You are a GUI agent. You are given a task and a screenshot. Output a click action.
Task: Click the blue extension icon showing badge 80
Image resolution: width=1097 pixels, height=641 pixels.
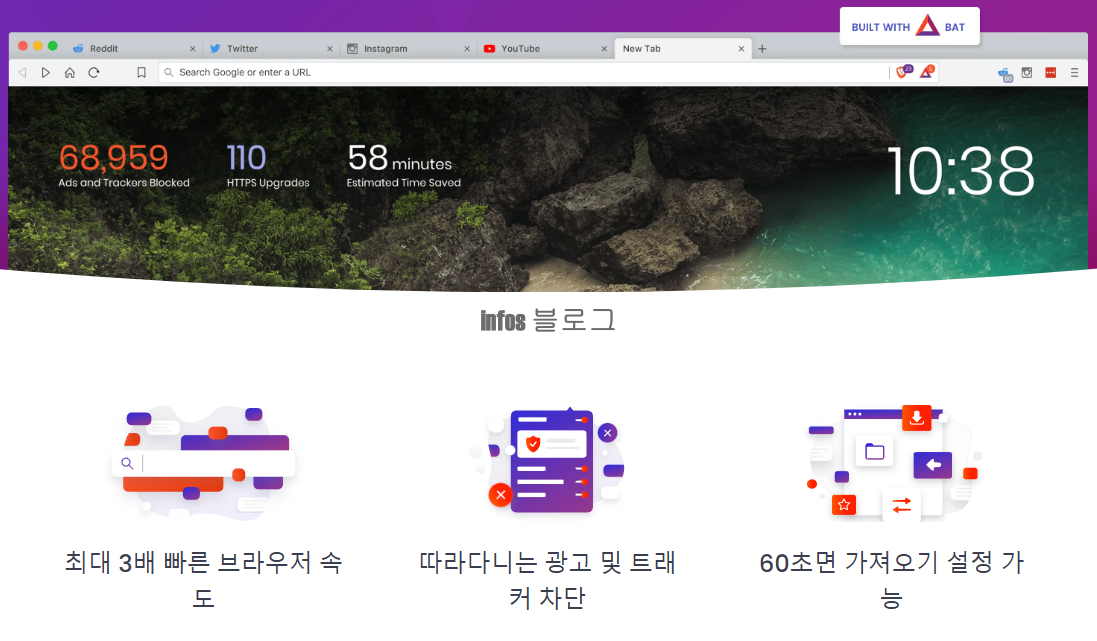point(1003,73)
